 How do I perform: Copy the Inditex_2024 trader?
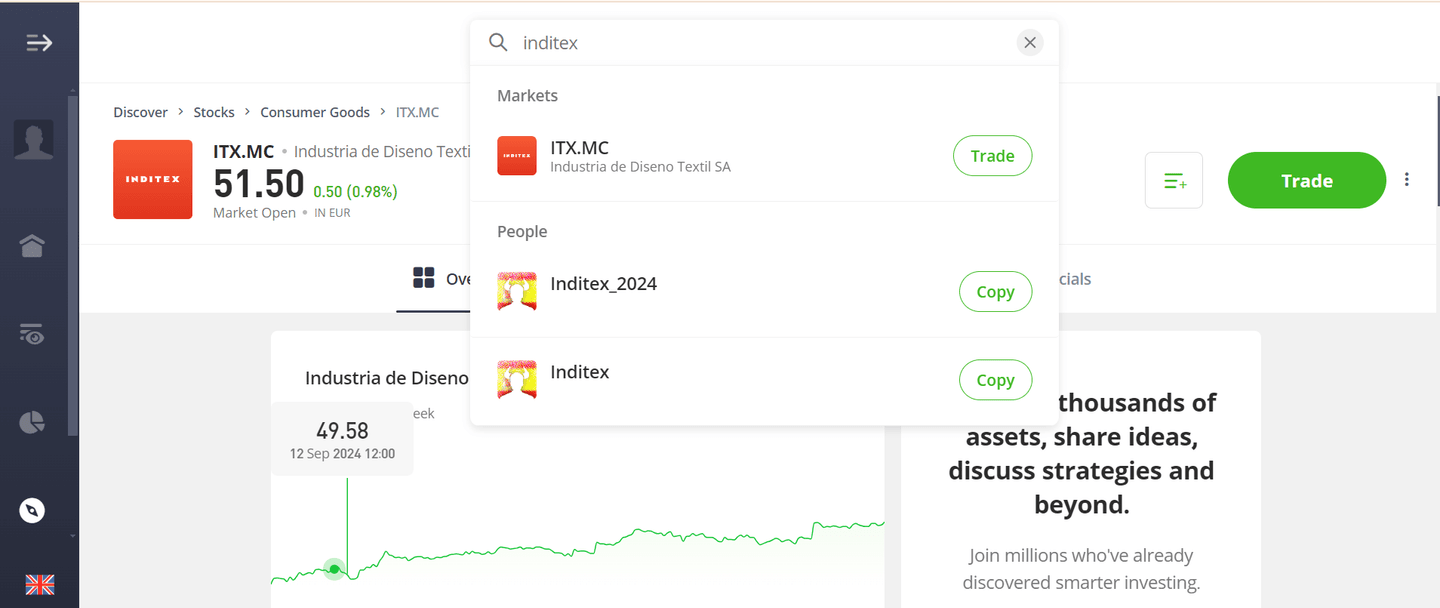click(x=995, y=292)
